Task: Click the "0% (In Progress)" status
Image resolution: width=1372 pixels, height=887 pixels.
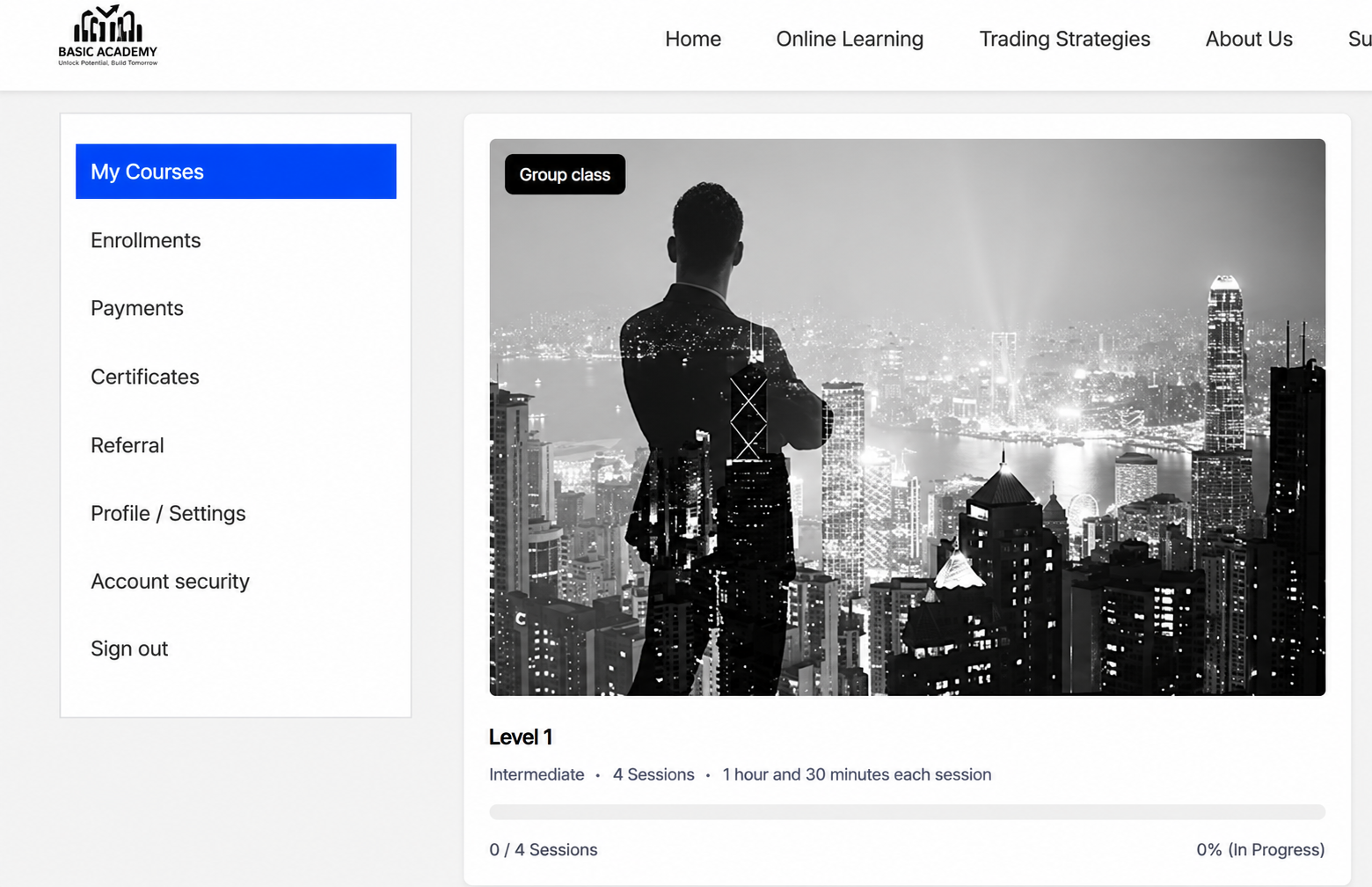Action: coord(1260,850)
